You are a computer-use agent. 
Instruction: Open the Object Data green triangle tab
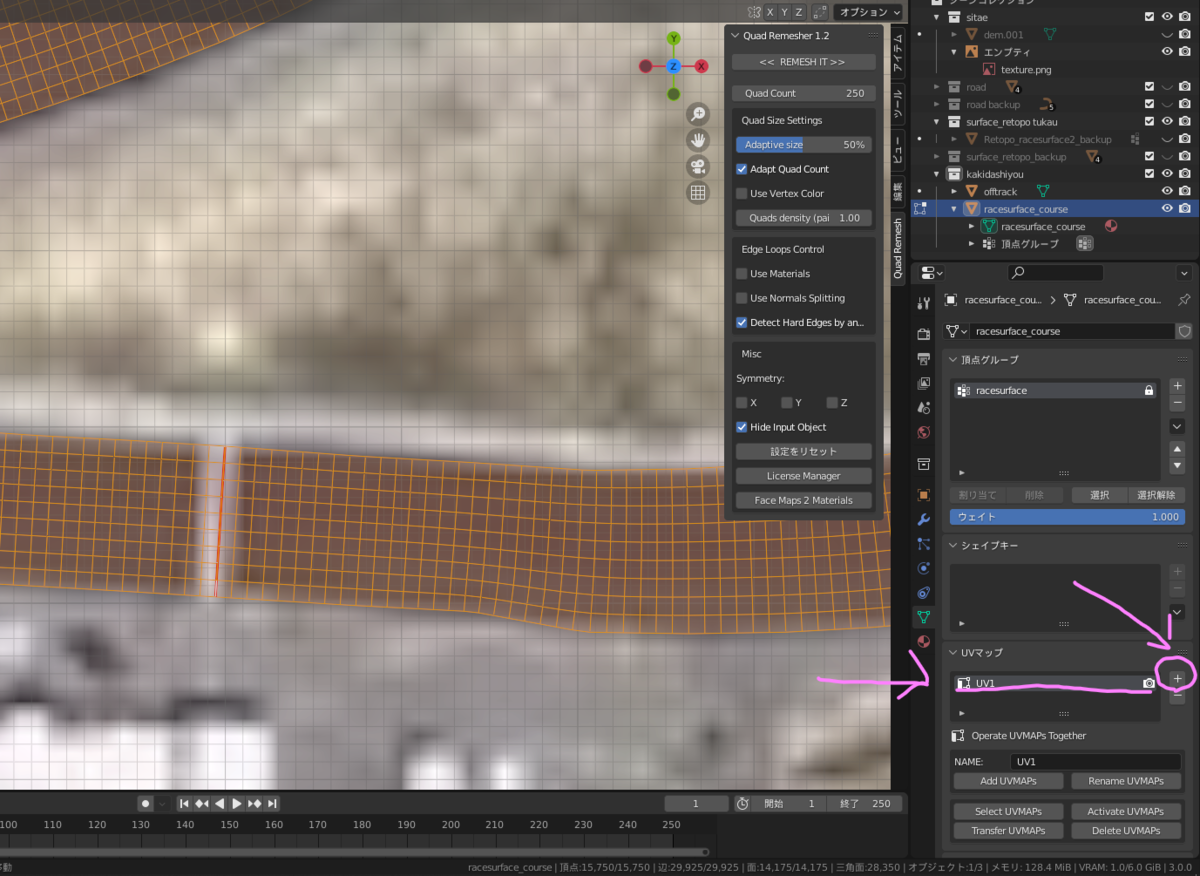pyautogui.click(x=923, y=617)
